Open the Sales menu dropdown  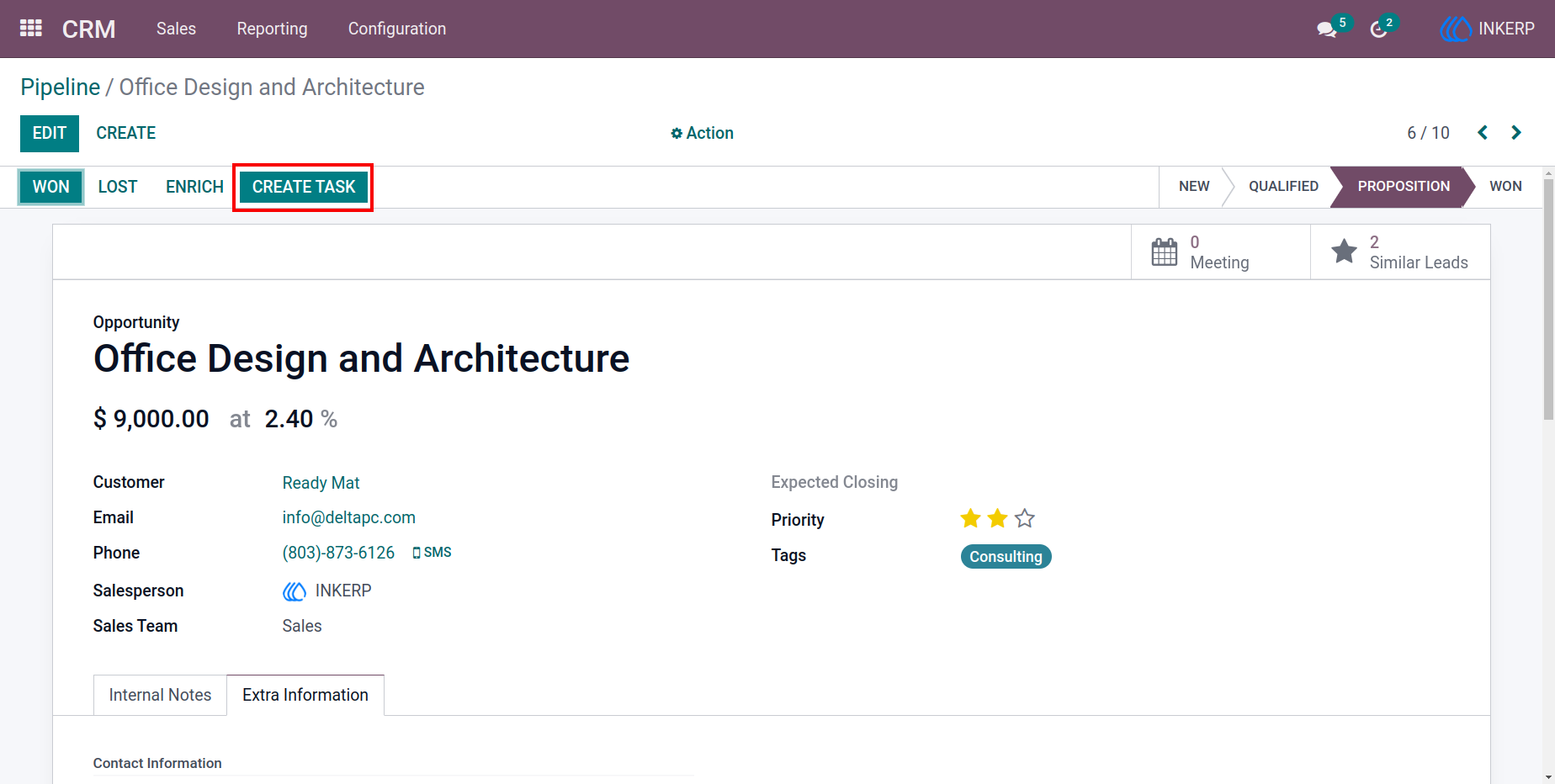(x=176, y=29)
